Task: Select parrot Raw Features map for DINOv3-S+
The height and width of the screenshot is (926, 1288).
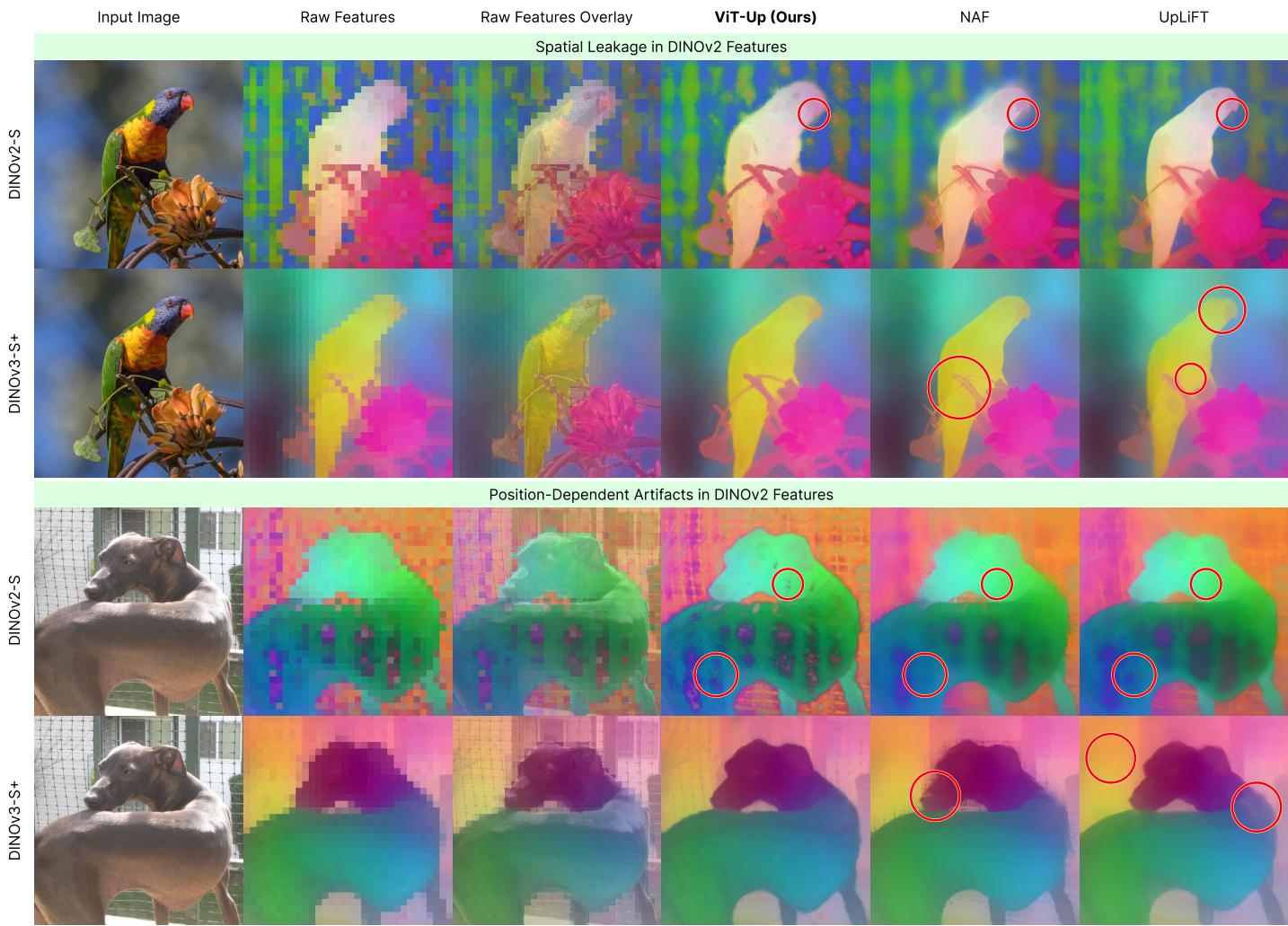Action: (348, 374)
